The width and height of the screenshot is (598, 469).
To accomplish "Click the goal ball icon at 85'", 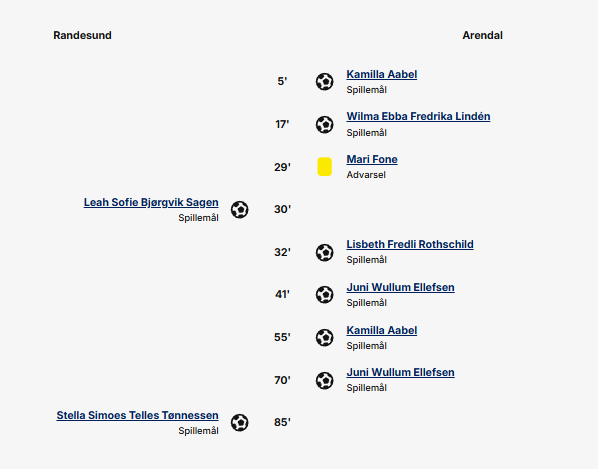I will tap(240, 422).
